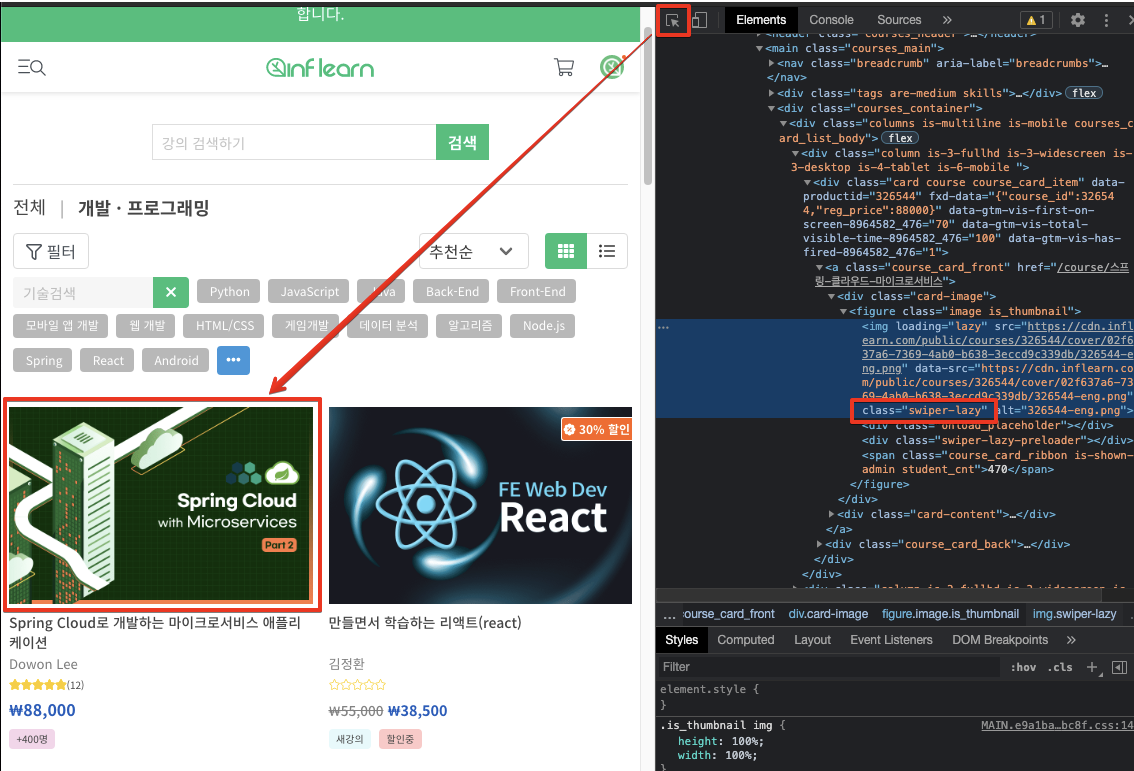
Task: Toggle :hov element state panel
Action: (x=1023, y=667)
